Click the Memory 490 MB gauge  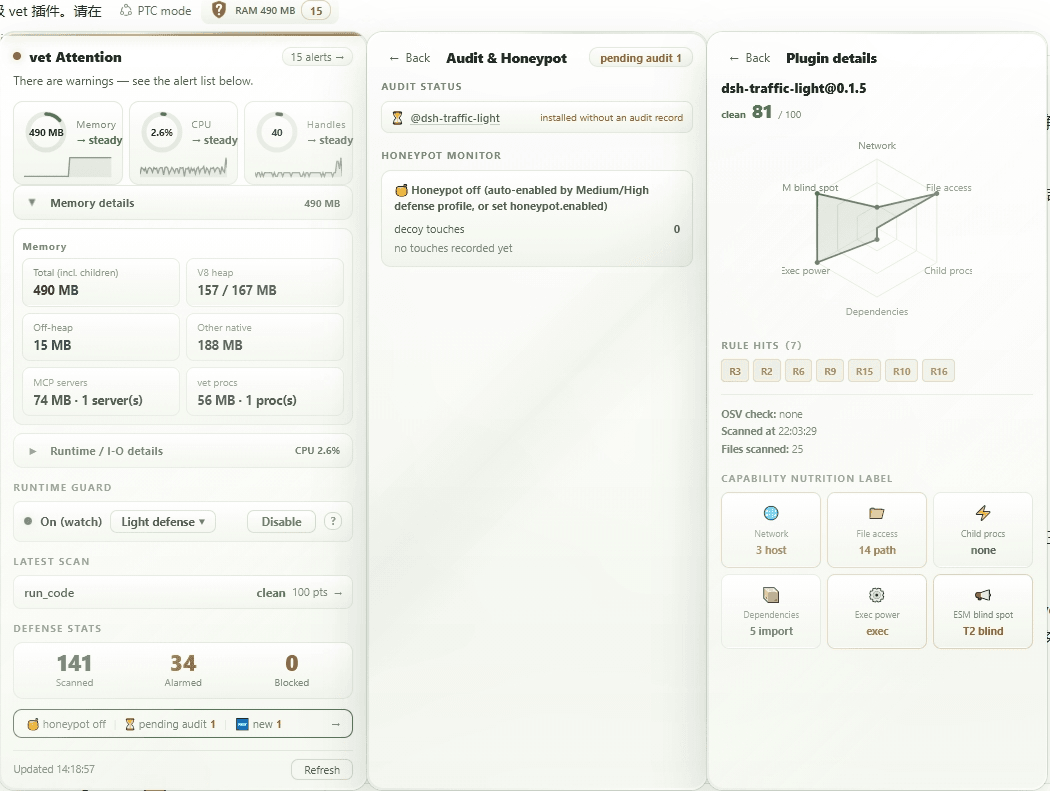pos(46,132)
